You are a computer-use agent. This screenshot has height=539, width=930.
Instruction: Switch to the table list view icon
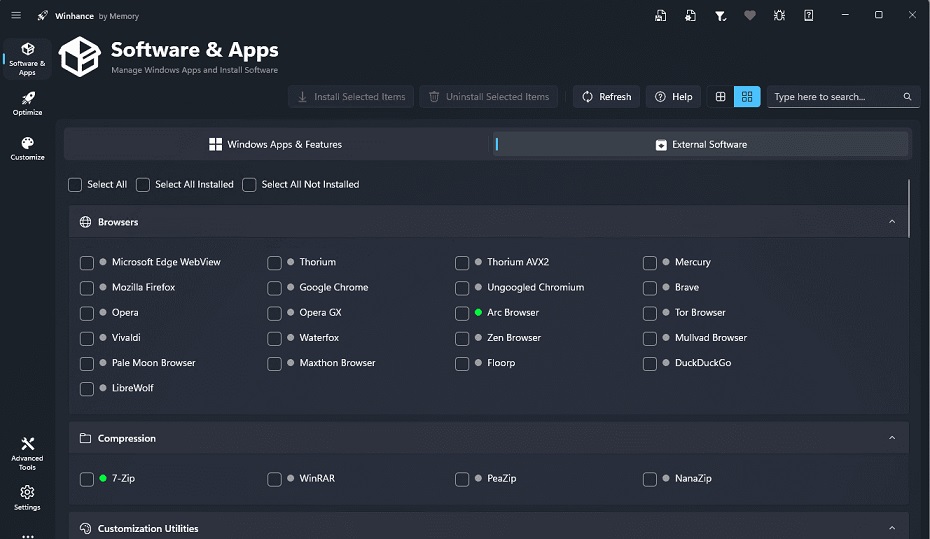click(x=721, y=97)
